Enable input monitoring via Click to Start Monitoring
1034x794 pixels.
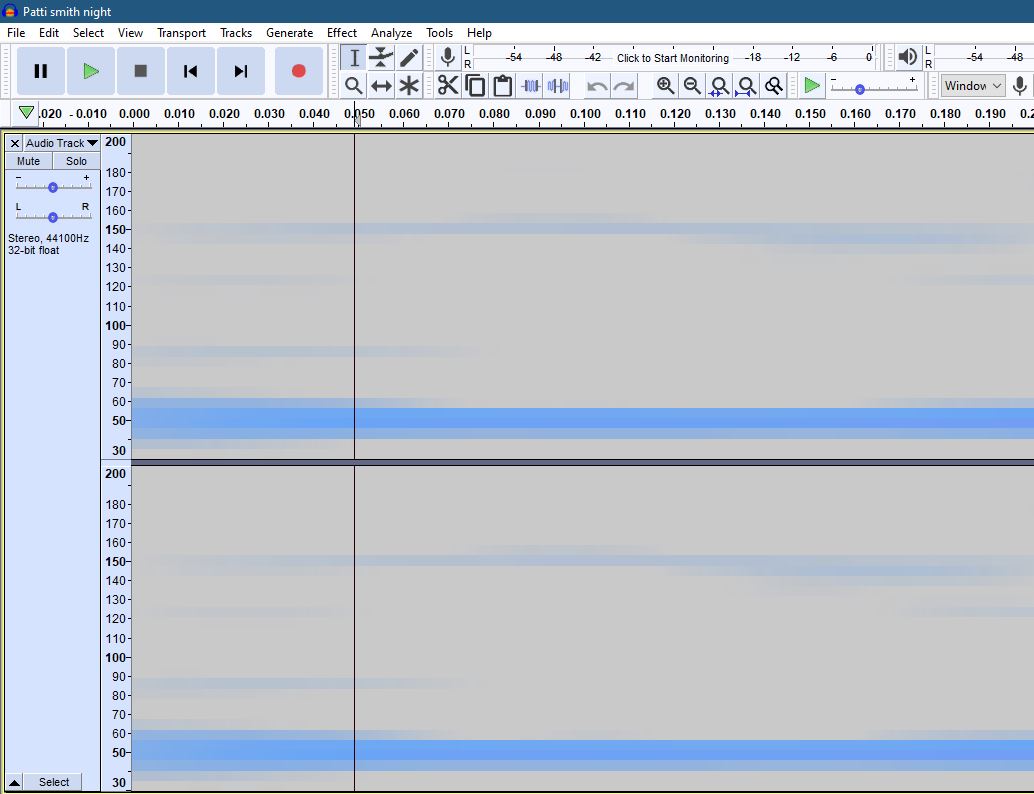coord(672,57)
